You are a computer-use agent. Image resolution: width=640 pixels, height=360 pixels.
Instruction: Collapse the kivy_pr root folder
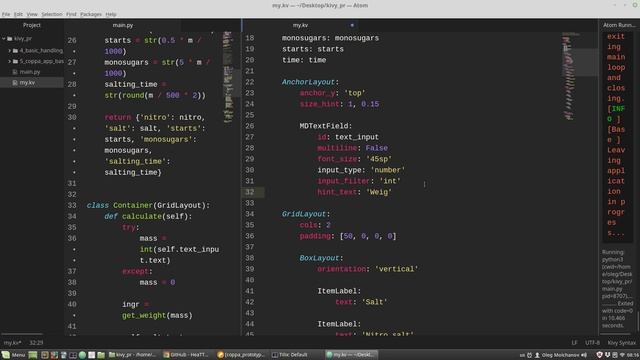coord(4,39)
